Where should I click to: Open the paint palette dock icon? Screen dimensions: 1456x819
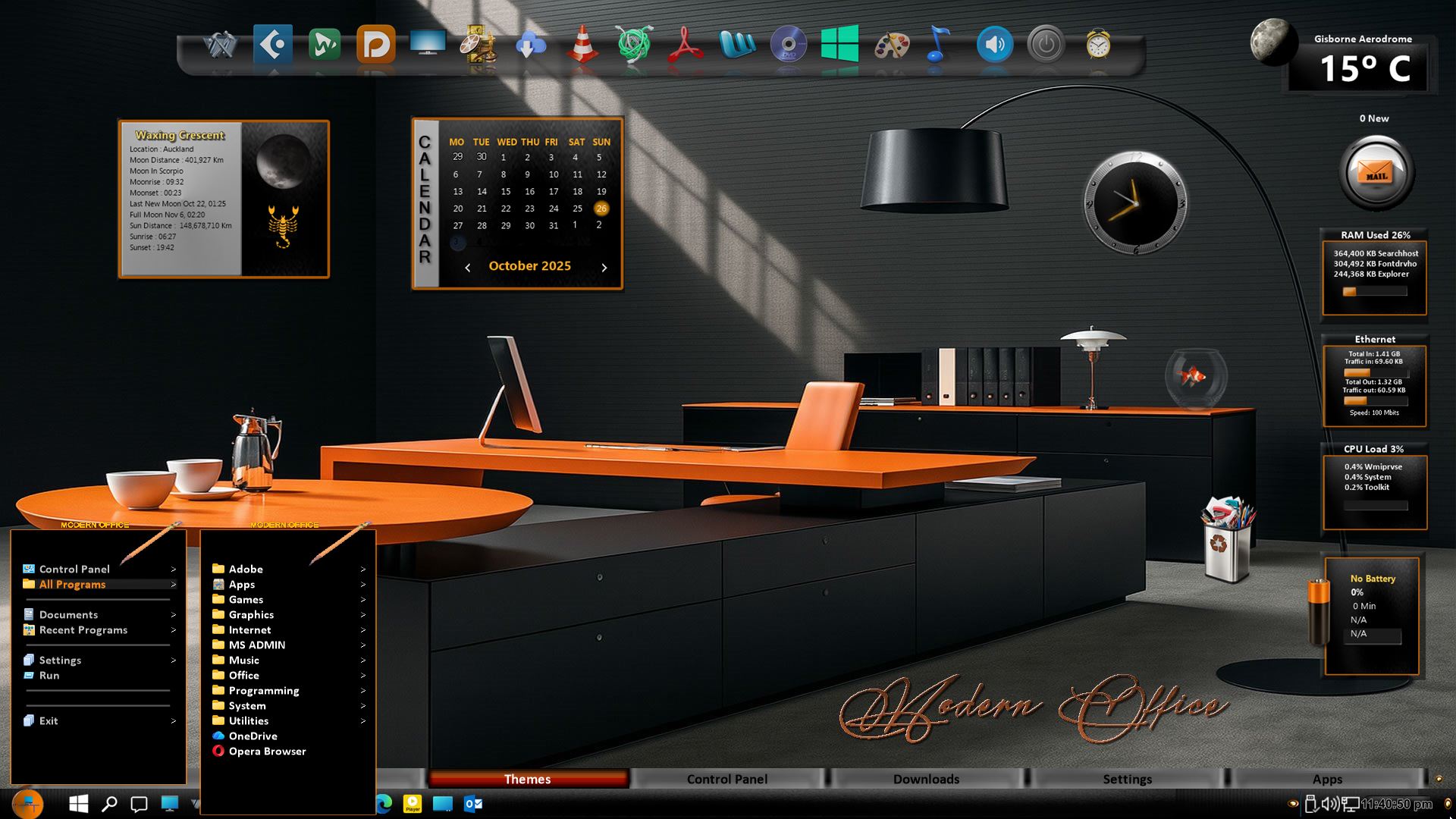click(x=892, y=45)
